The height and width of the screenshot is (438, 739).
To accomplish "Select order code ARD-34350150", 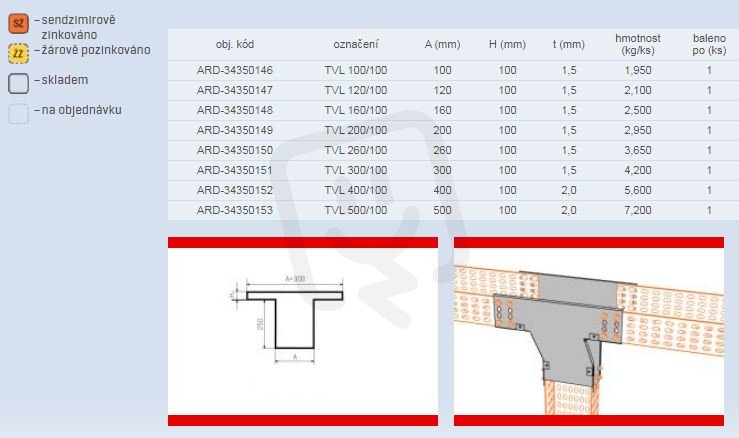I will [235, 150].
